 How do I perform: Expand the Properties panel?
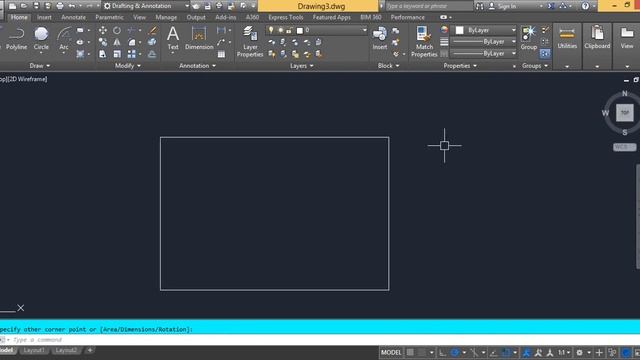coord(460,66)
